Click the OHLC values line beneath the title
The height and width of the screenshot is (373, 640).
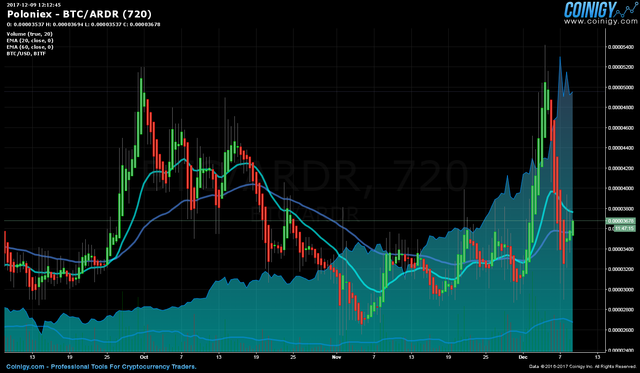(x=83, y=24)
